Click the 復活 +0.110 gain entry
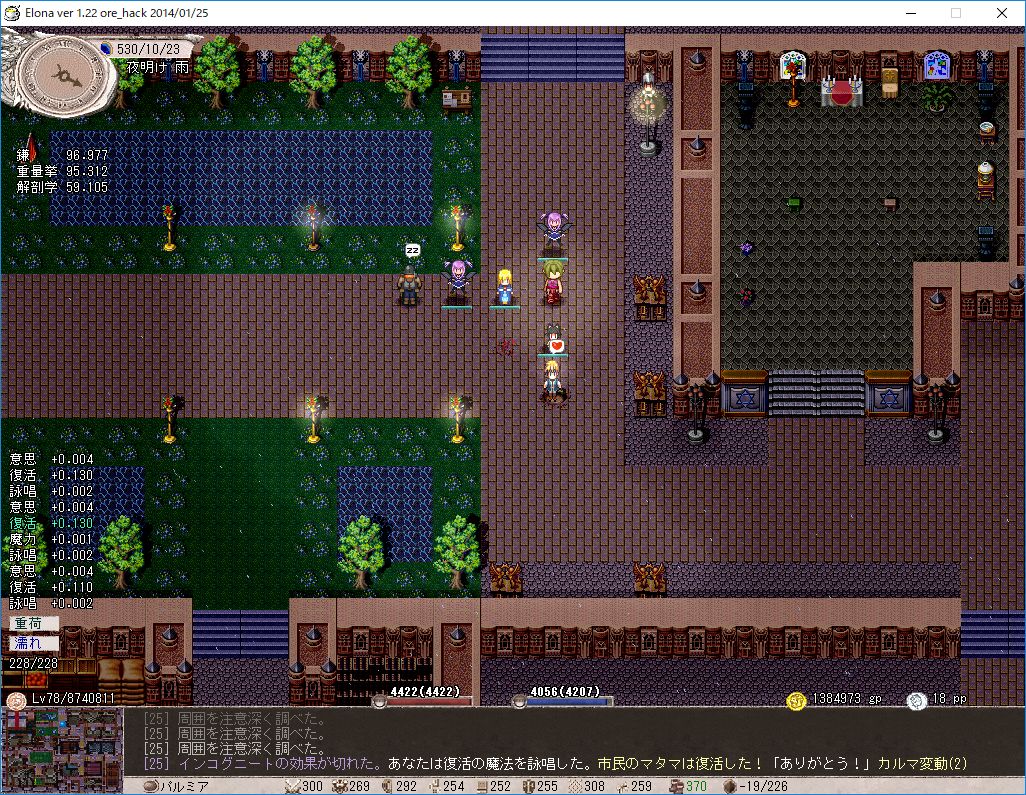 point(52,587)
